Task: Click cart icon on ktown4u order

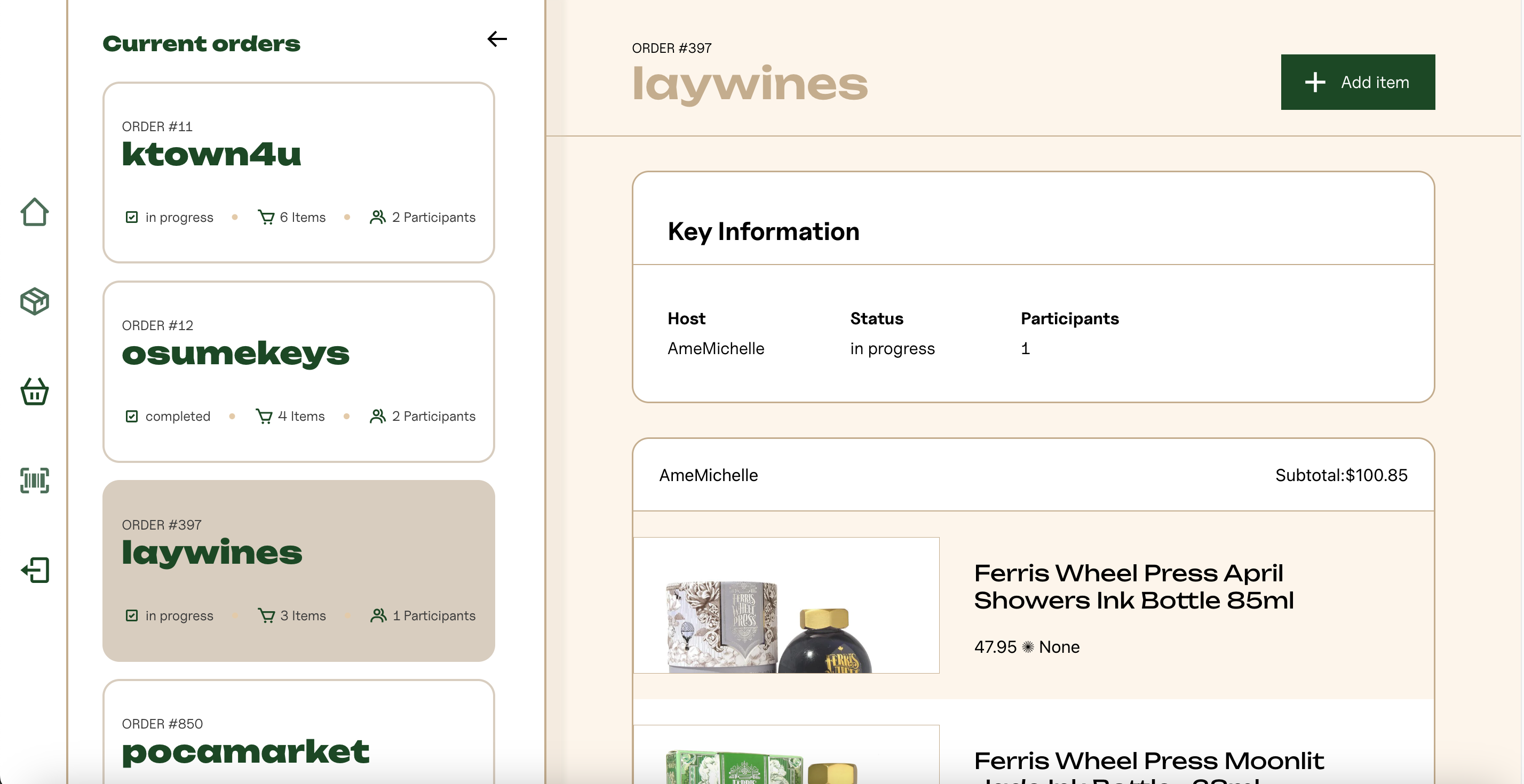Action: pyautogui.click(x=266, y=217)
